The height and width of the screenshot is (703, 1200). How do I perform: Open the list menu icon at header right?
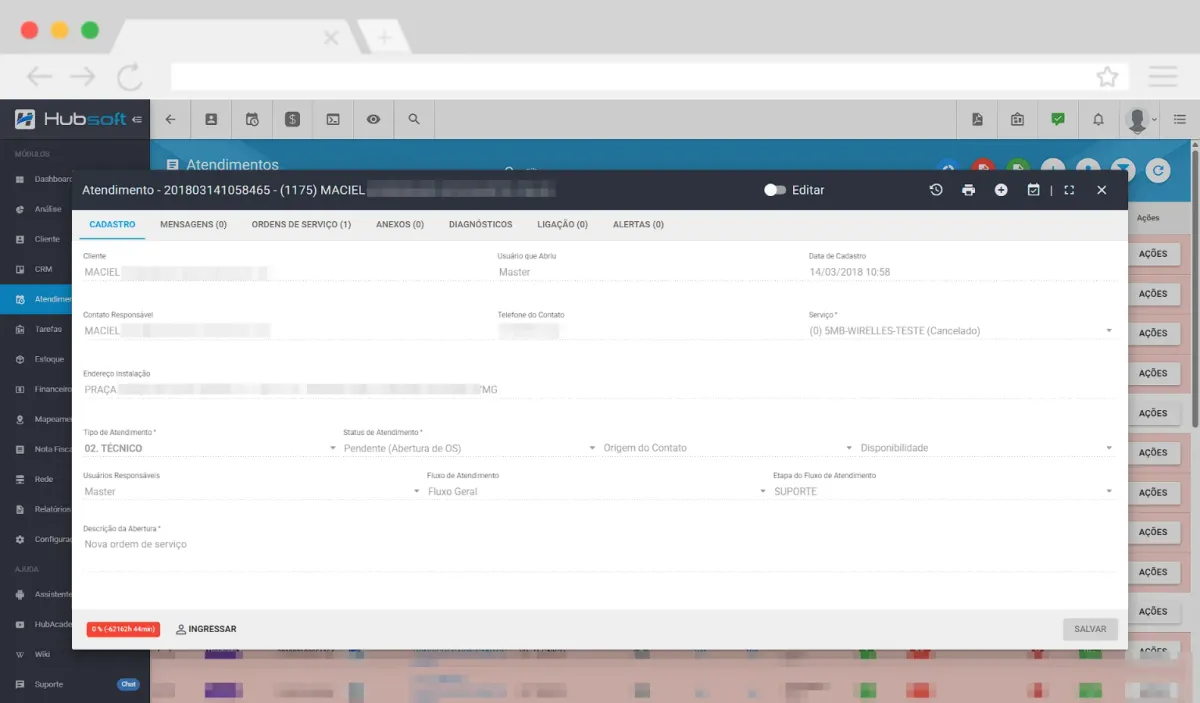(1180, 119)
